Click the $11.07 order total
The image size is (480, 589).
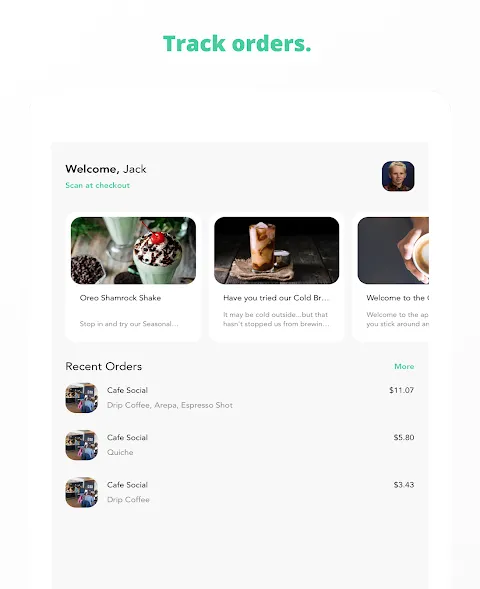click(x=402, y=390)
